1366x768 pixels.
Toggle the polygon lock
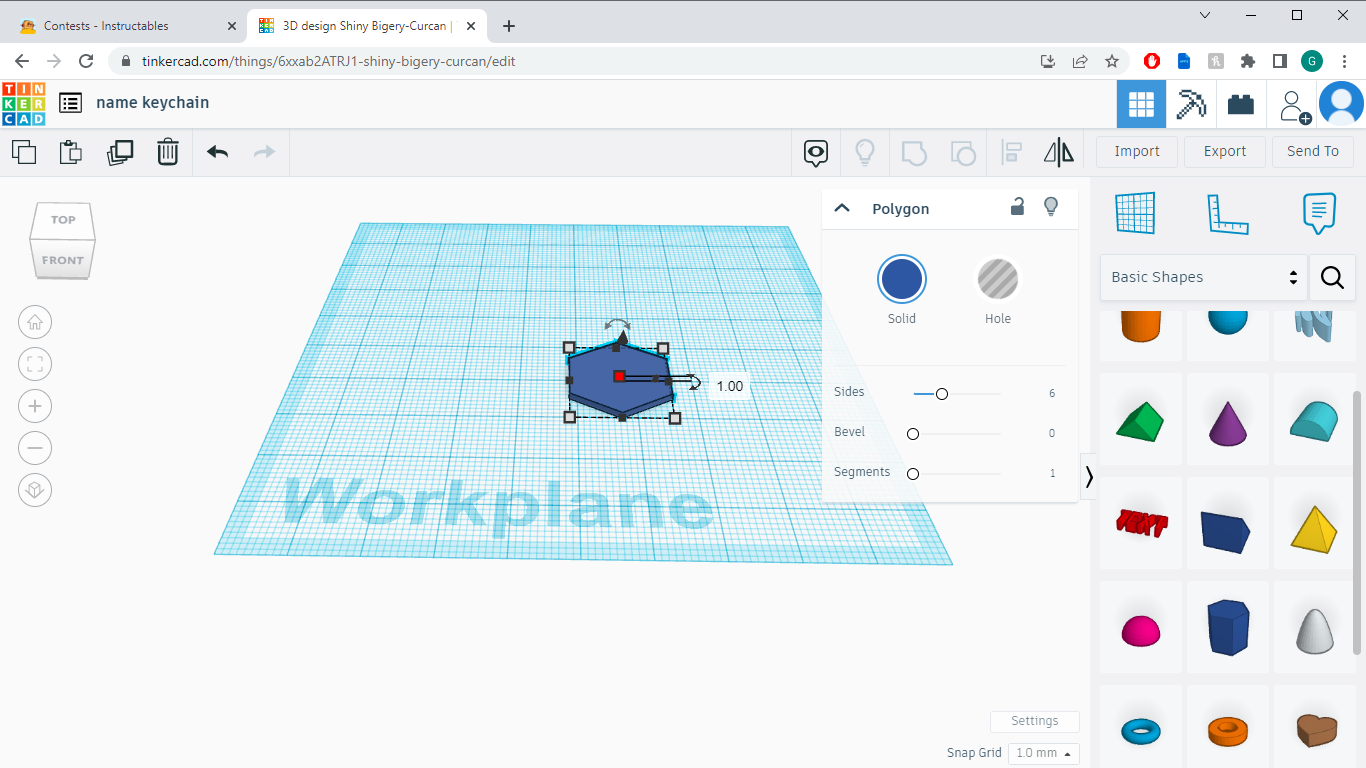(x=1017, y=207)
